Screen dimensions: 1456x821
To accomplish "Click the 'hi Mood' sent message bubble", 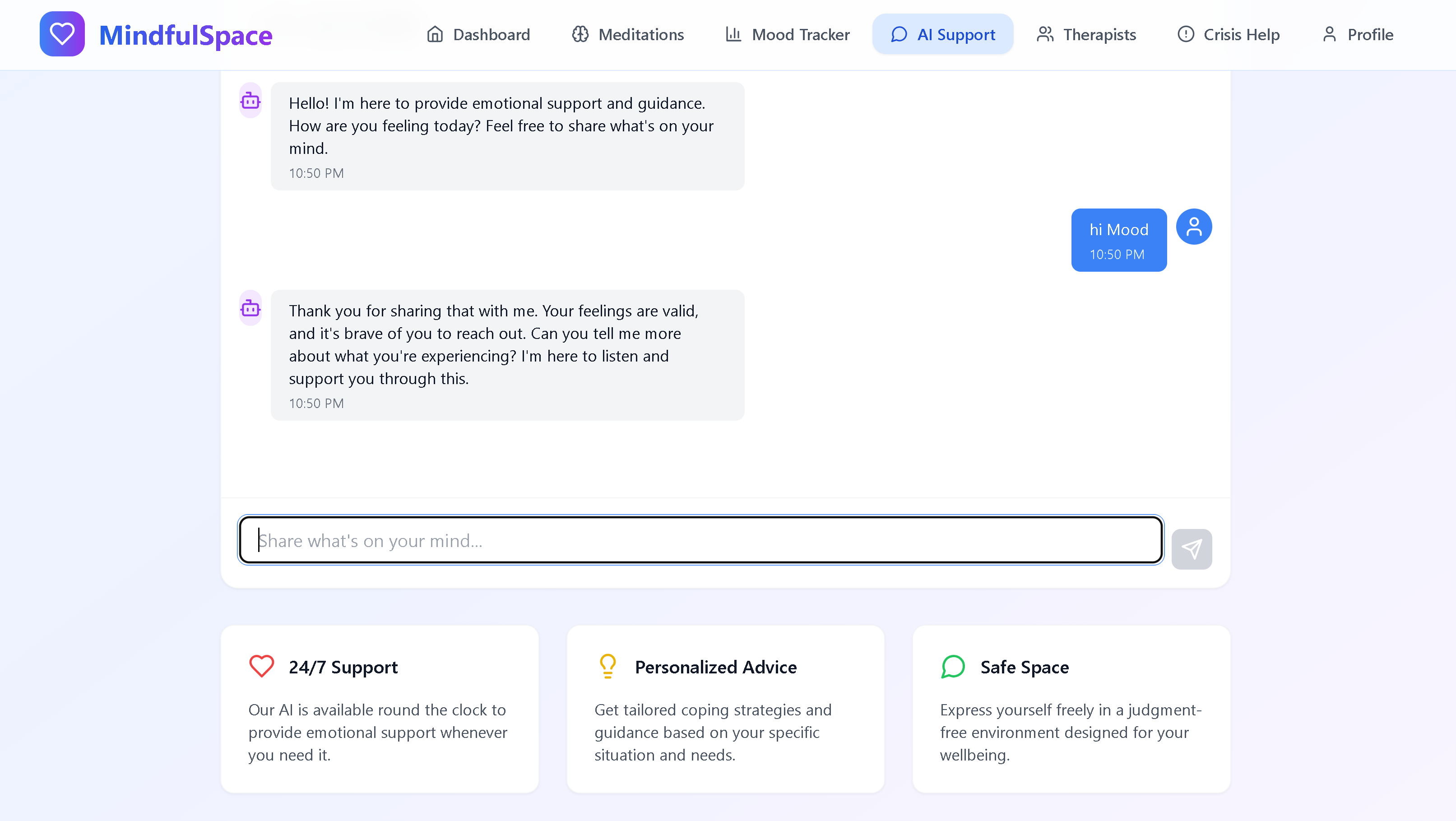I will coord(1118,240).
